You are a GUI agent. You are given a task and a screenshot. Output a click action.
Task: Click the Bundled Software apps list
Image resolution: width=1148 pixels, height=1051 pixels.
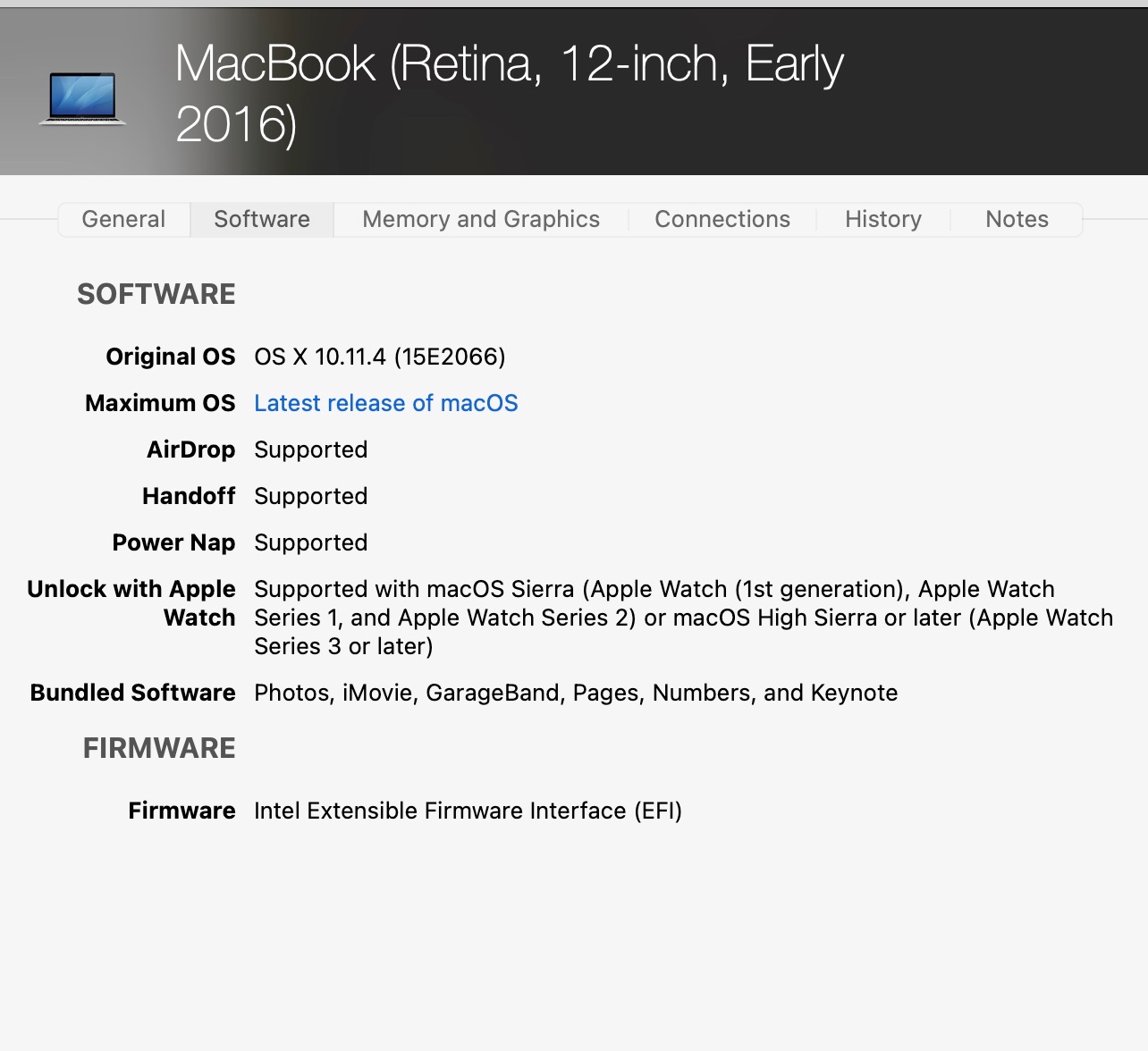click(576, 693)
